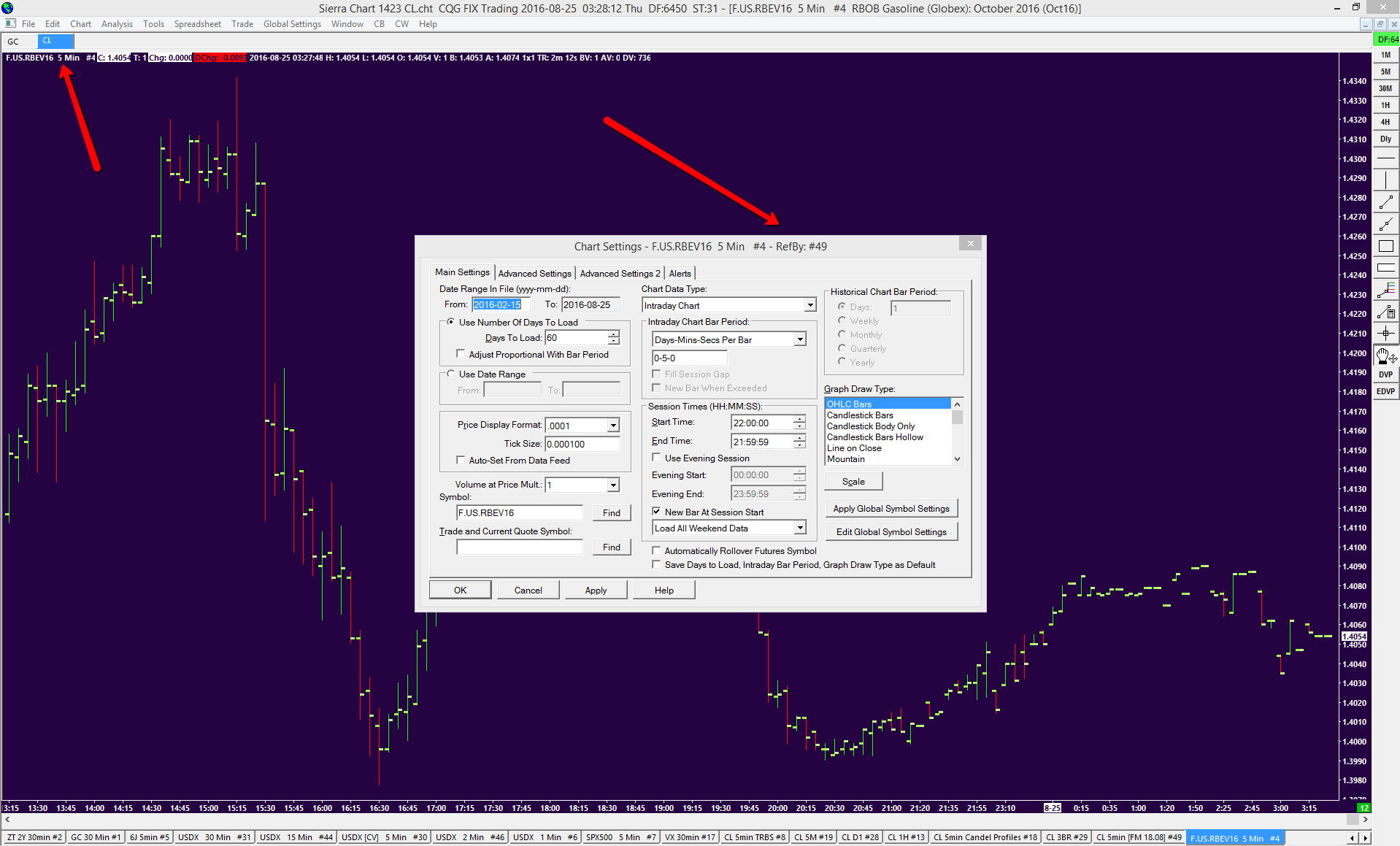Select the calculator line measurement tool
The width and height of the screenshot is (1400, 846).
[1385, 312]
